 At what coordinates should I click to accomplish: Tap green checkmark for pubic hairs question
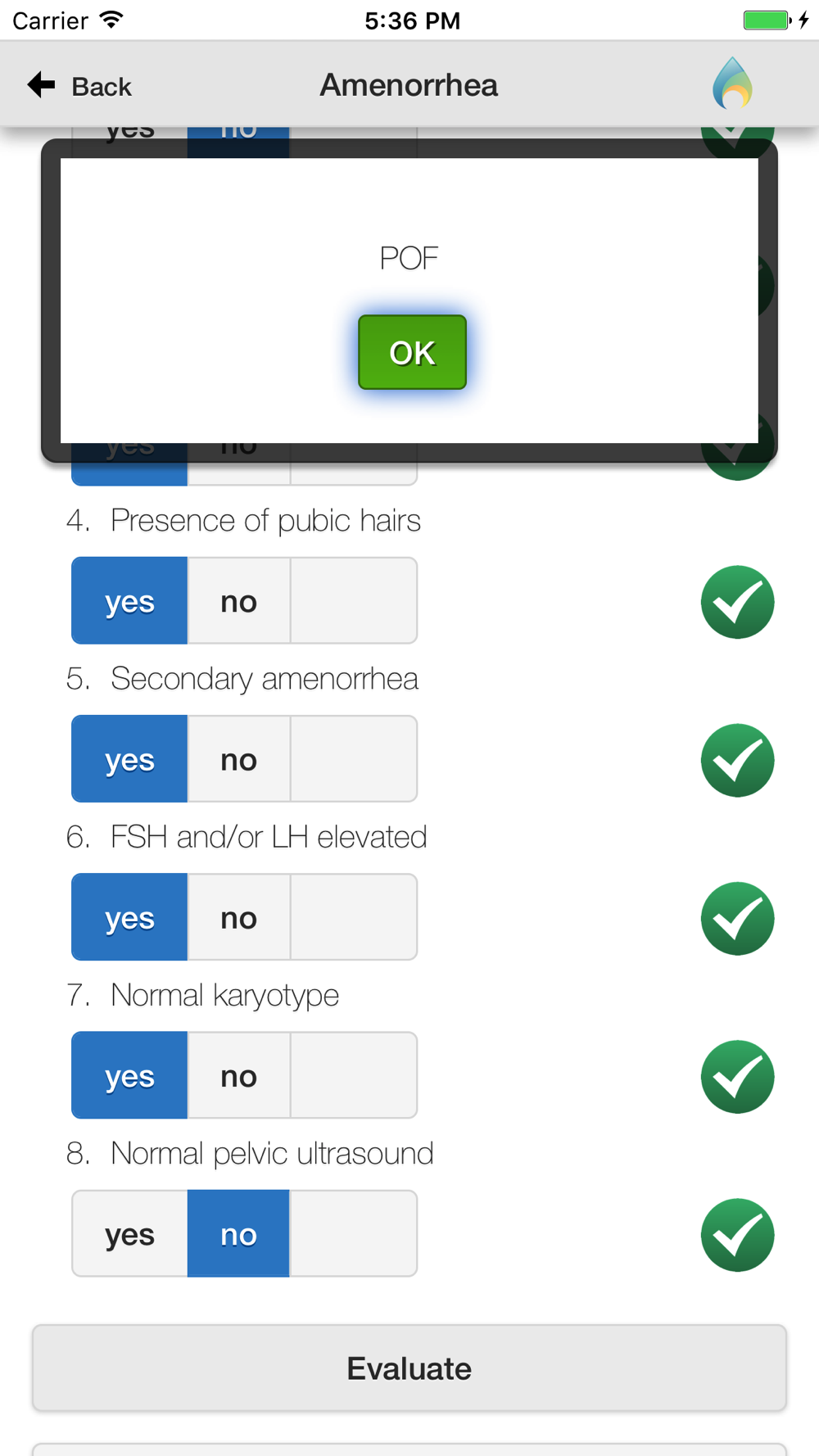pos(737,602)
